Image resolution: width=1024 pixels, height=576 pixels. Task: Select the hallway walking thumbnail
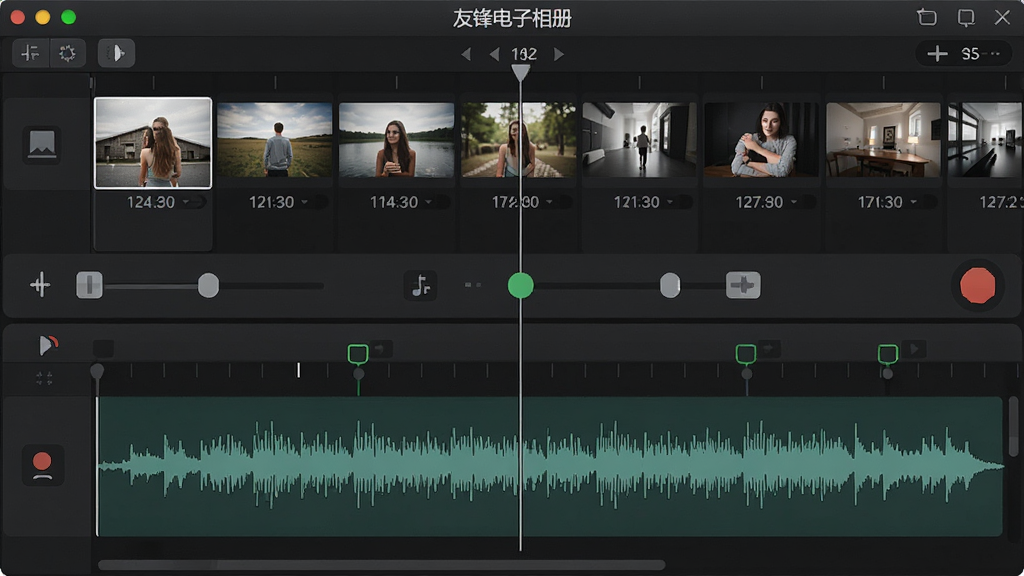639,140
